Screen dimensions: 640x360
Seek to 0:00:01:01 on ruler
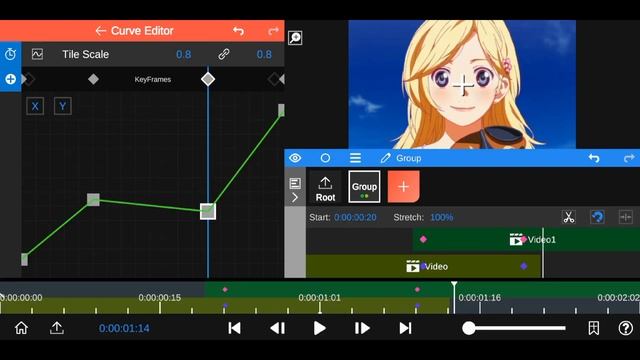[319, 298]
